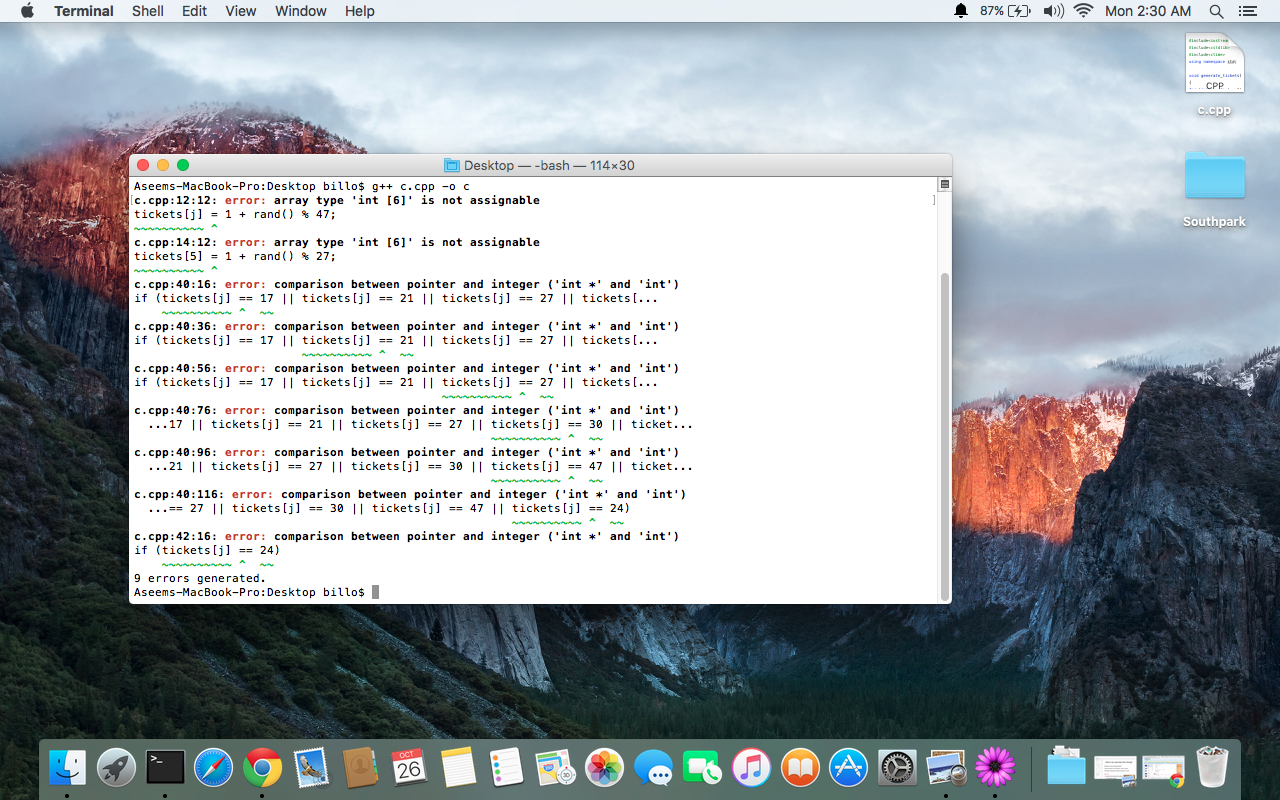Open Calendar from the Dock

[409, 768]
